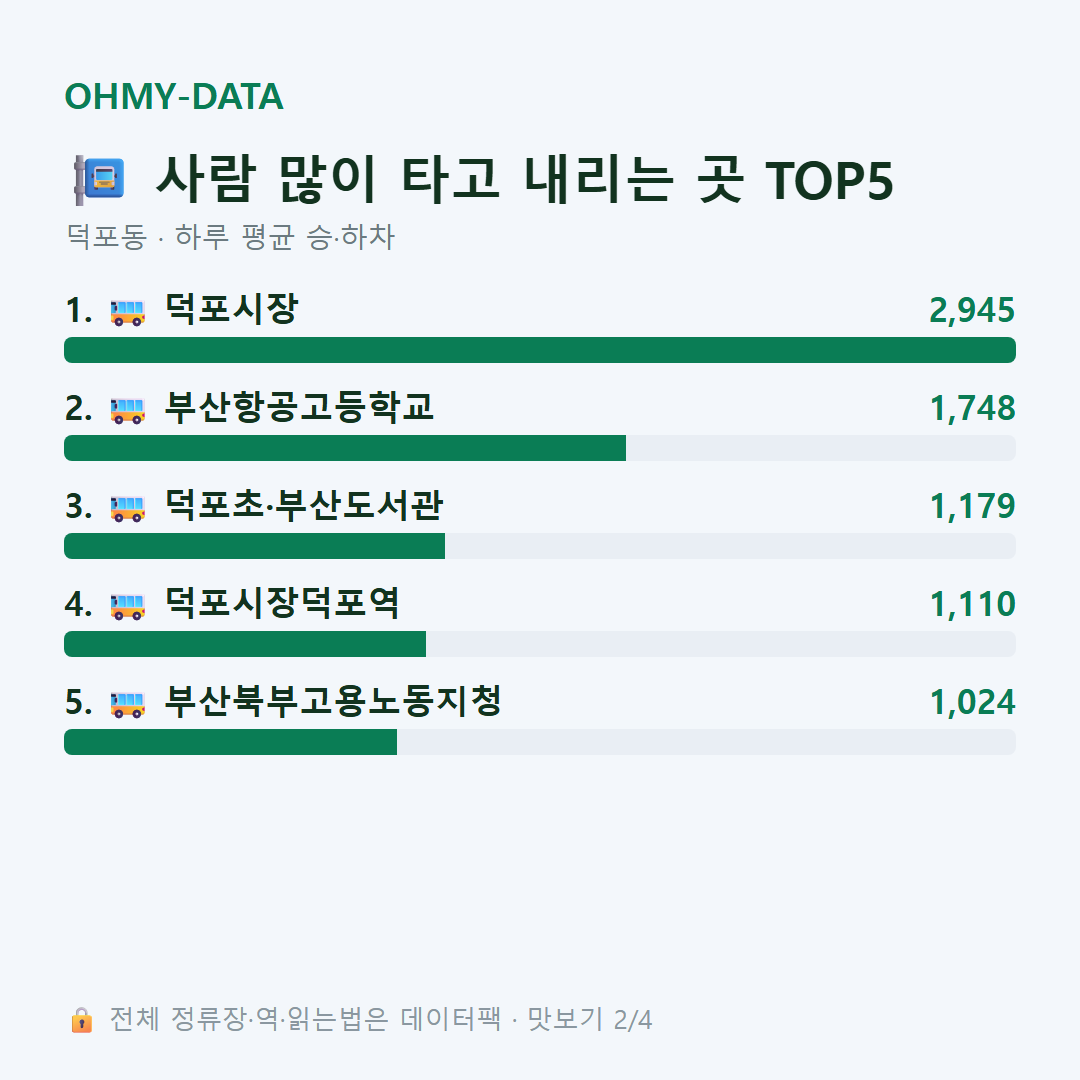1080x1080 pixels.
Task: Click the bus stop sign icon in title
Action: pyautogui.click(x=99, y=180)
